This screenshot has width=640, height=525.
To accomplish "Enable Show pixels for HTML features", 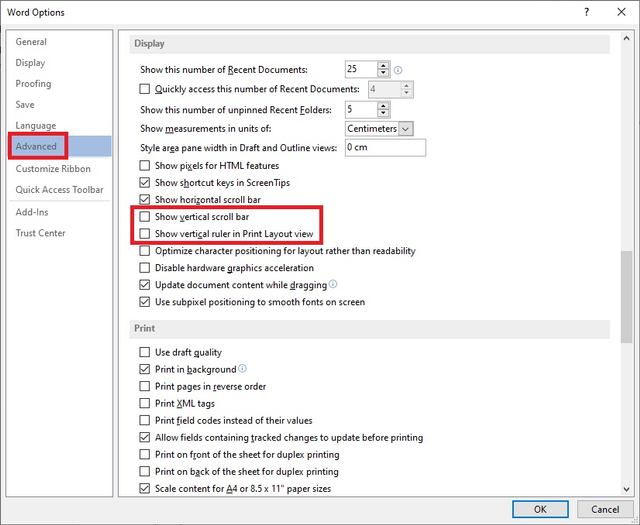I will coord(144,165).
